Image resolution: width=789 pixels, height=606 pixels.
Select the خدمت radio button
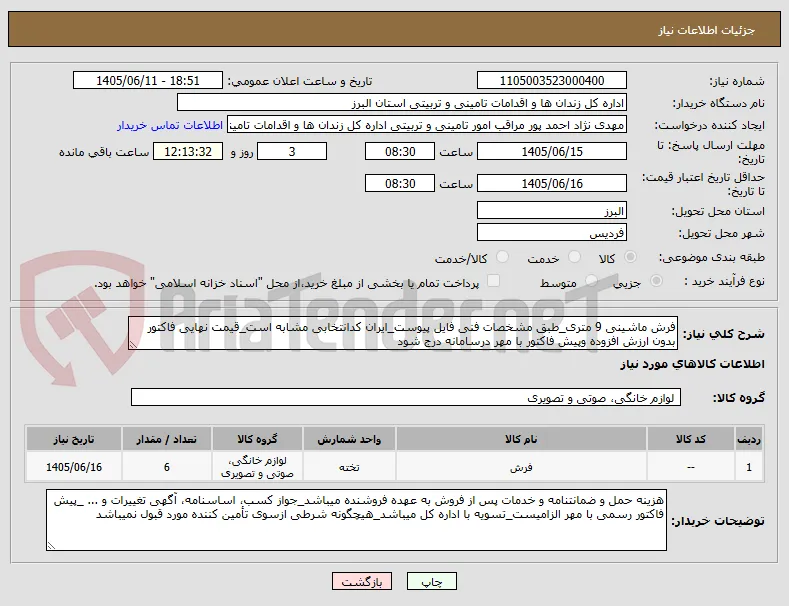[x=574, y=257]
